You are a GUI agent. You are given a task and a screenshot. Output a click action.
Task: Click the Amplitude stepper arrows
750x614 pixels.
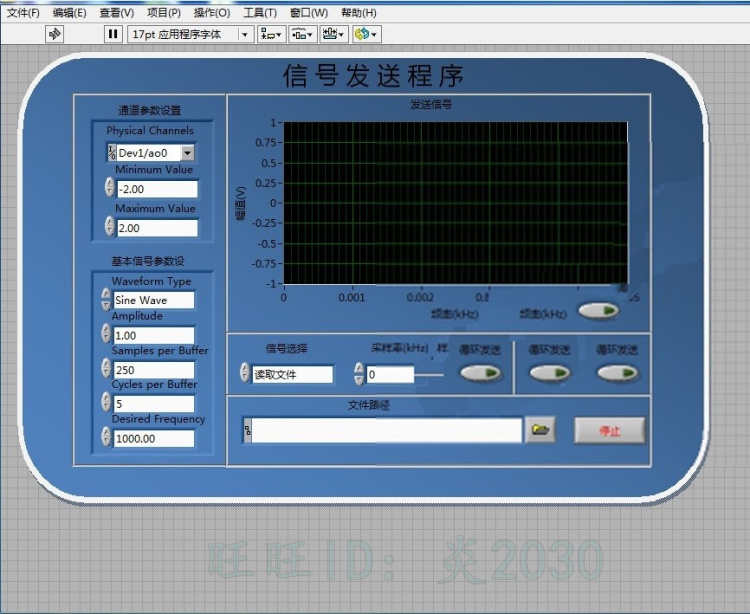click(106, 333)
